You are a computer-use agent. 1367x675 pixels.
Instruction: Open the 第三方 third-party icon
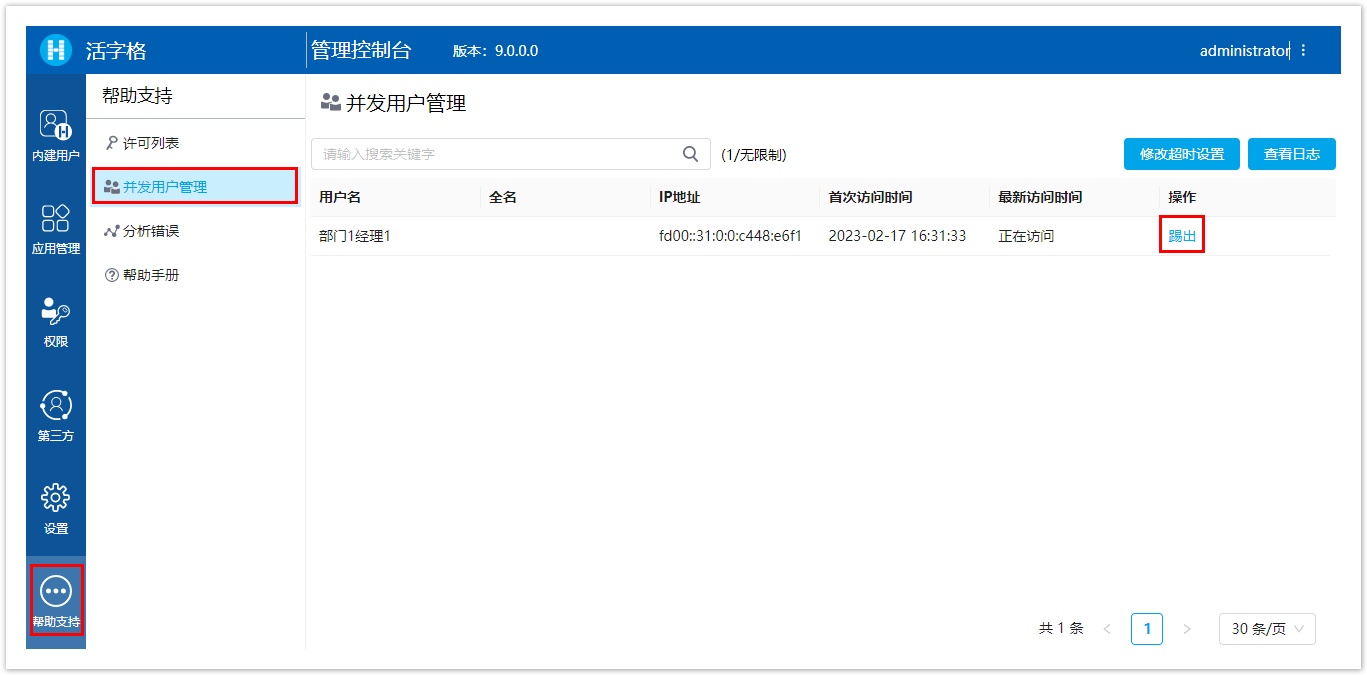pyautogui.click(x=56, y=406)
